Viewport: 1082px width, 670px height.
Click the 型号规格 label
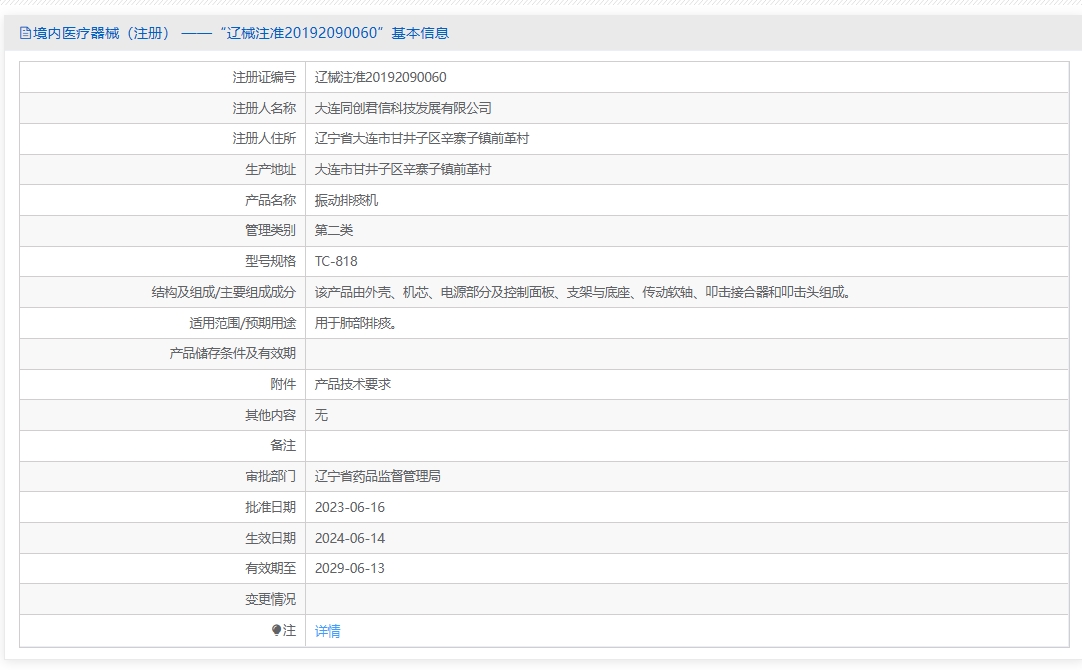click(270, 262)
